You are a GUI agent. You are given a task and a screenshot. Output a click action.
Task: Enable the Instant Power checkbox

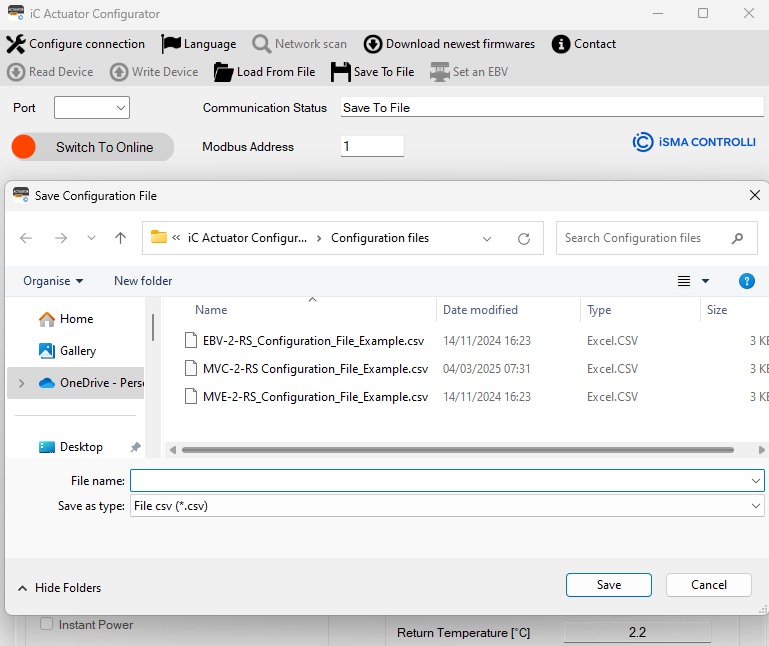(x=46, y=625)
